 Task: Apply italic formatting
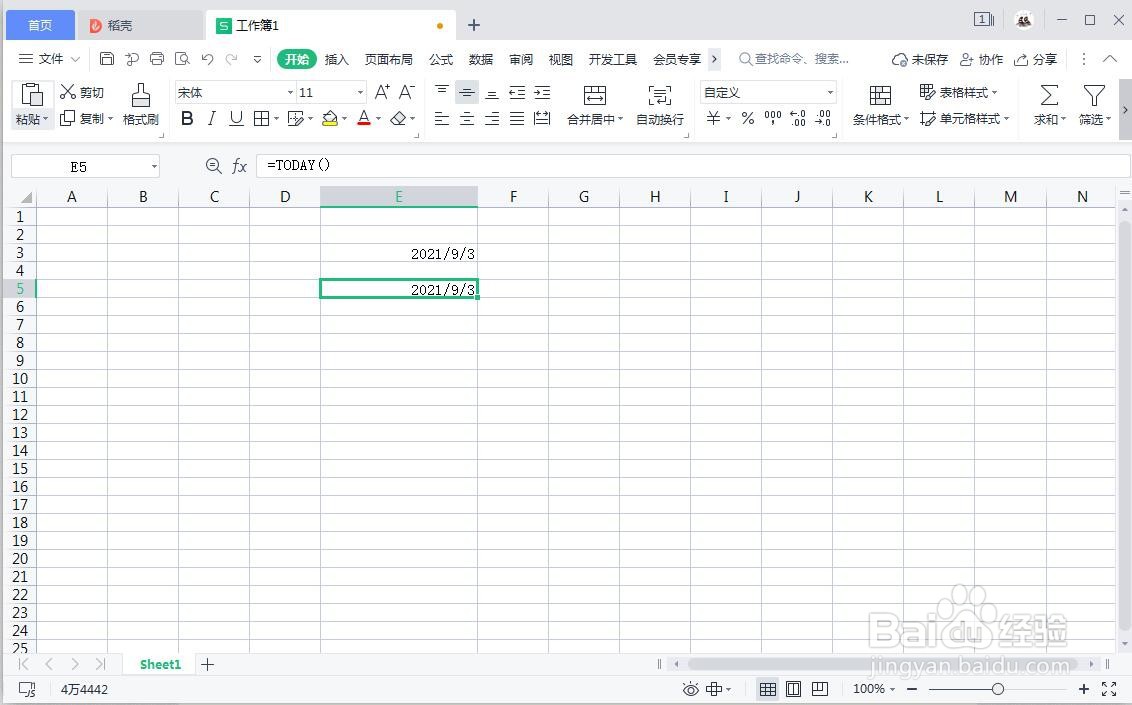click(211, 118)
